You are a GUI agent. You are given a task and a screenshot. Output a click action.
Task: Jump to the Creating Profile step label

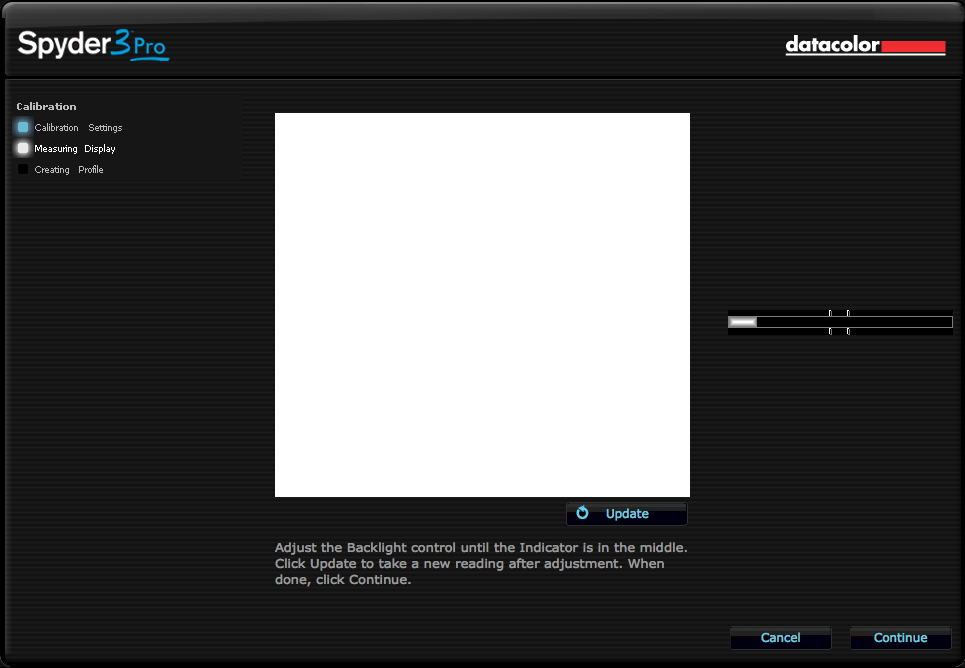[69, 170]
